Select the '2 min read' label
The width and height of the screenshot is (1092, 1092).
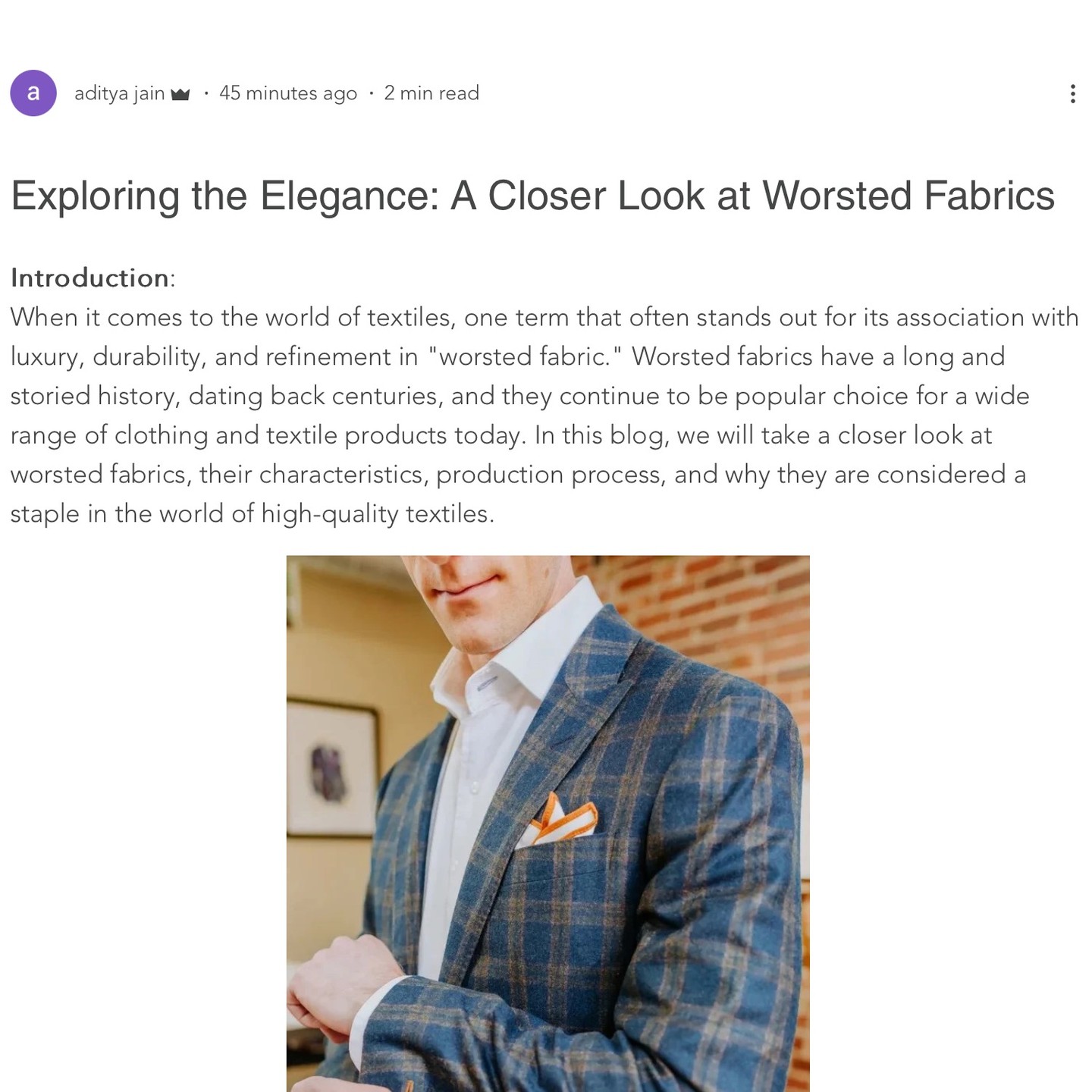pyautogui.click(x=431, y=93)
